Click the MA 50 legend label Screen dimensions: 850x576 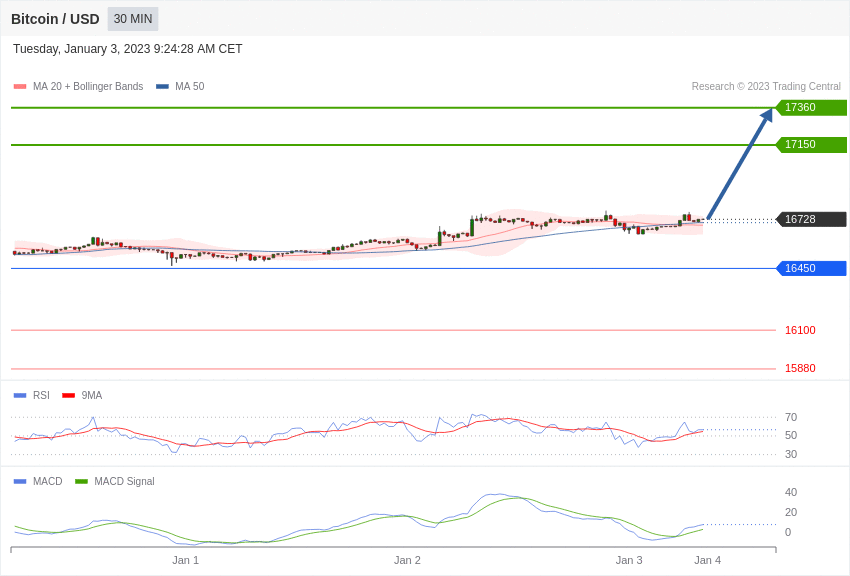pos(189,86)
